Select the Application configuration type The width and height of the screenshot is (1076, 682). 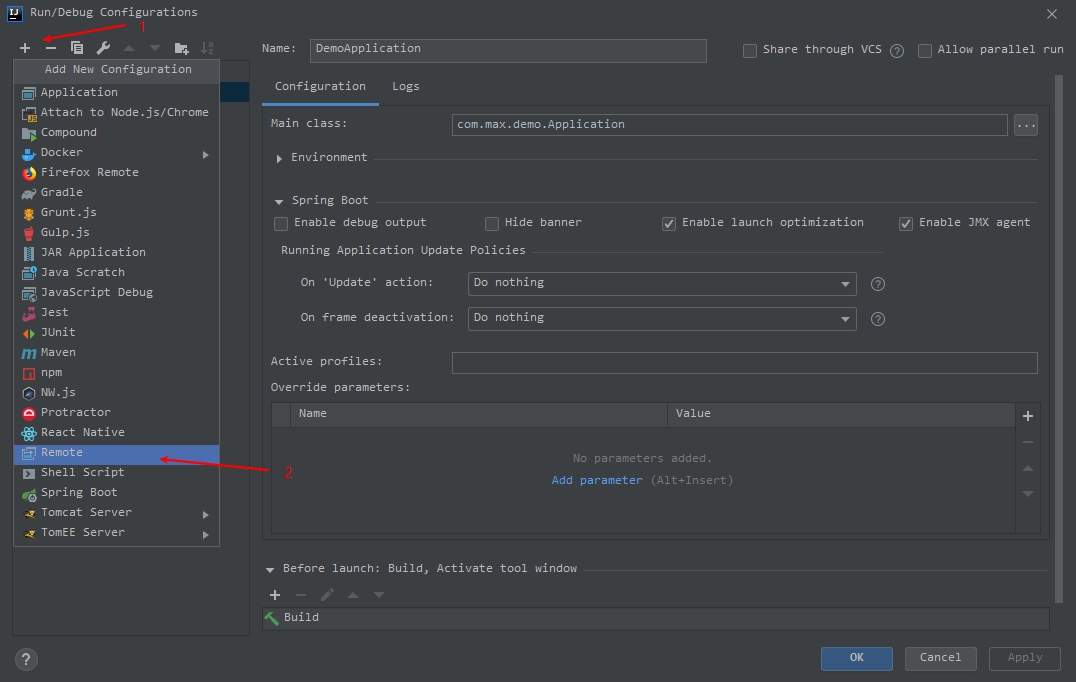coord(117,92)
